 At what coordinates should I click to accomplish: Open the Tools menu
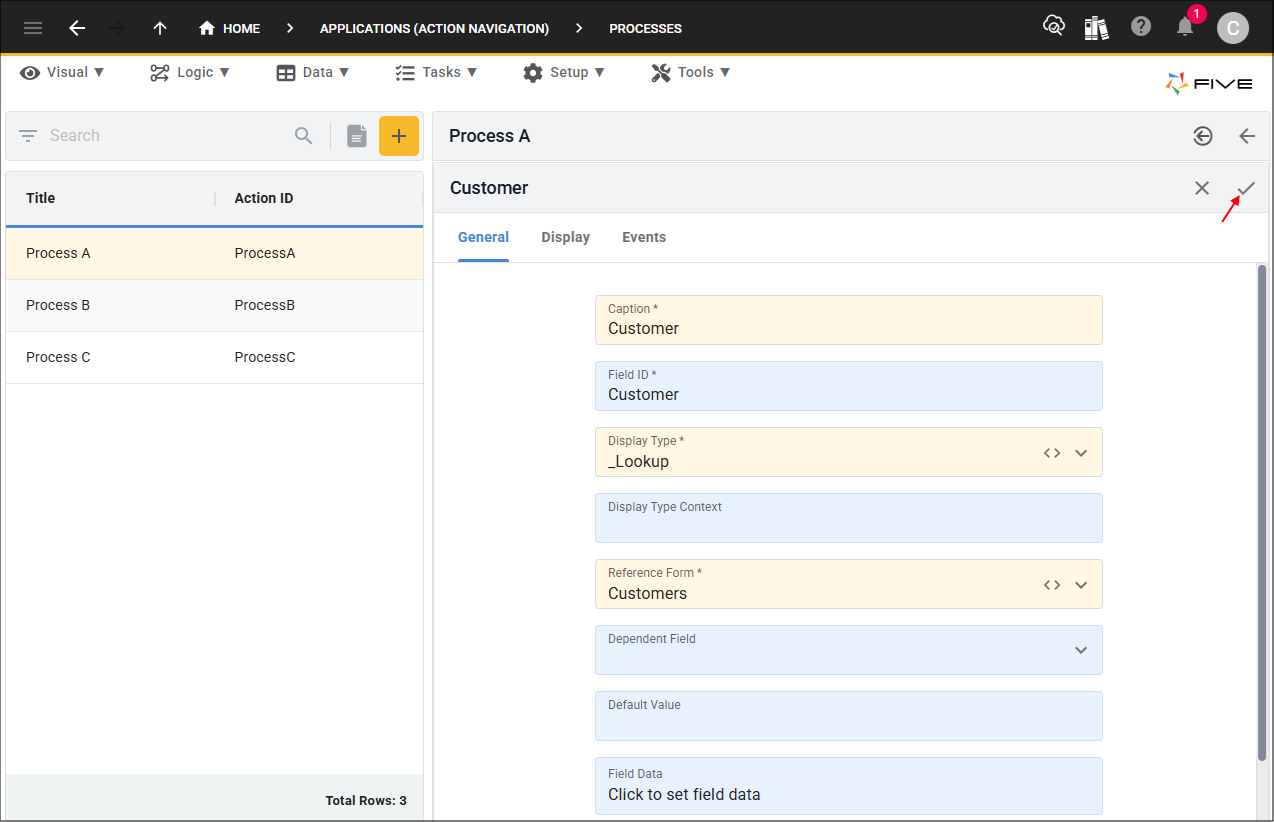(691, 72)
